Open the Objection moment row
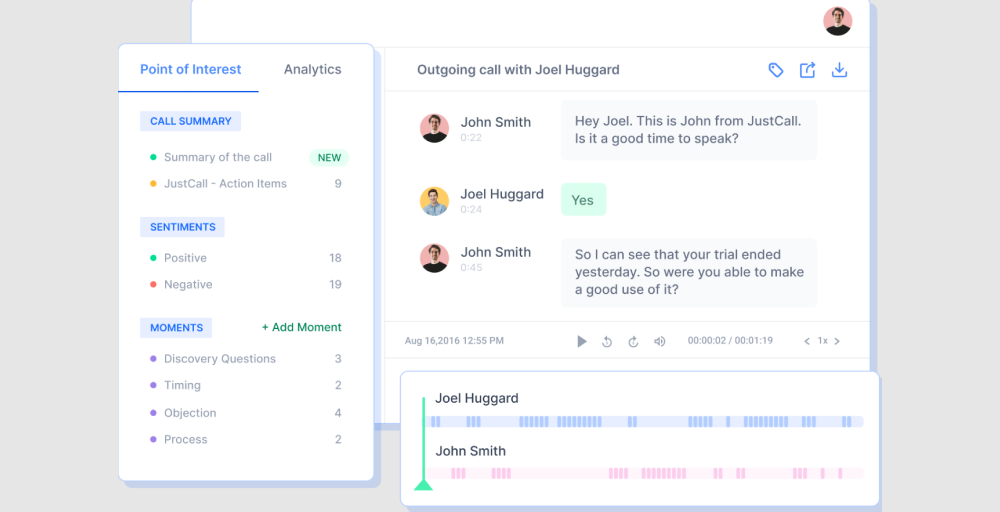 [246, 413]
